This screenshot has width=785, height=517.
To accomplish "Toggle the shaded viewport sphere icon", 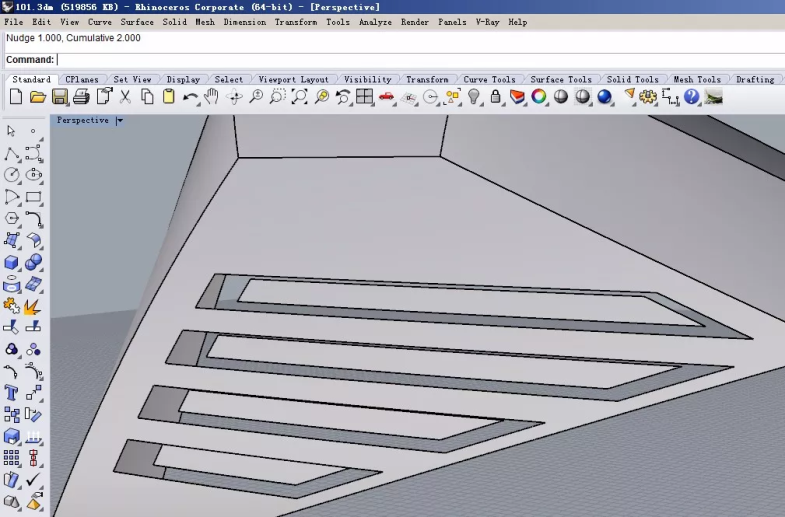I will pos(561,97).
